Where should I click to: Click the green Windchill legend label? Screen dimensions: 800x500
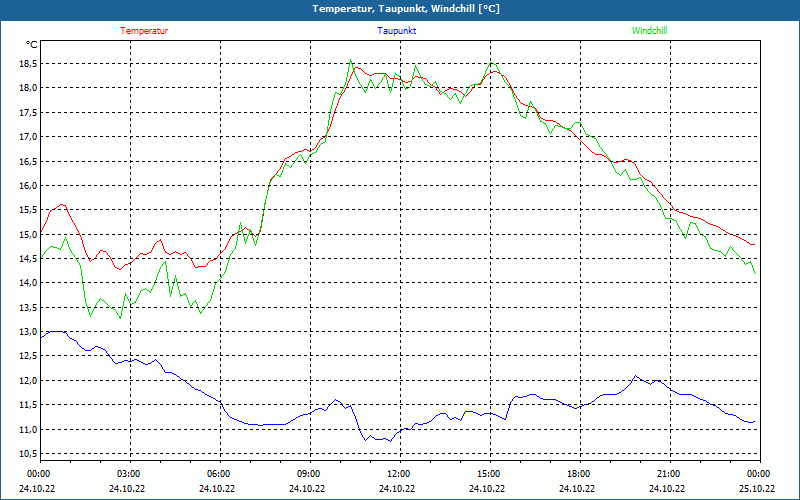[x=649, y=31]
